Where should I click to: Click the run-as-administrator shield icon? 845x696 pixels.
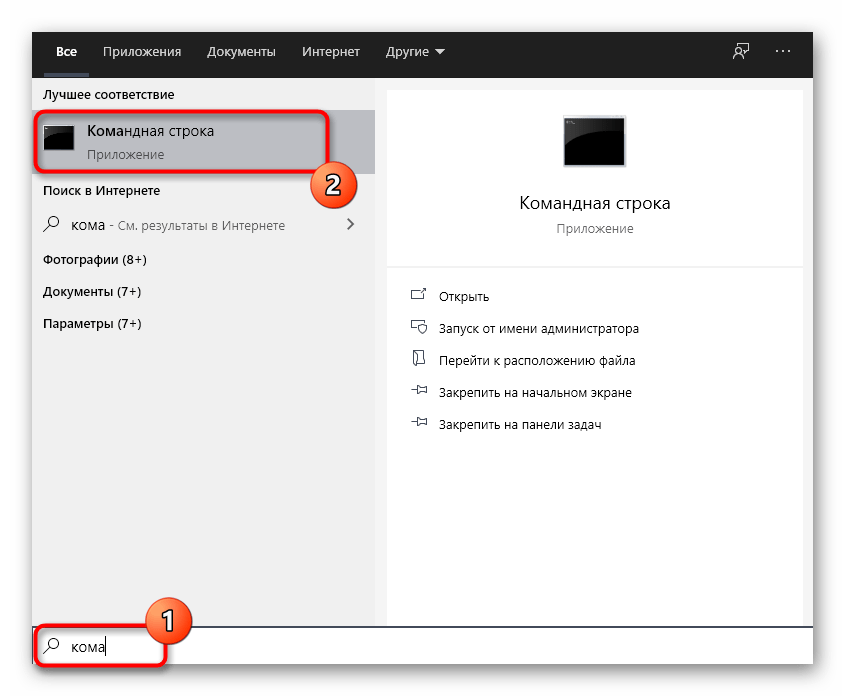(419, 327)
